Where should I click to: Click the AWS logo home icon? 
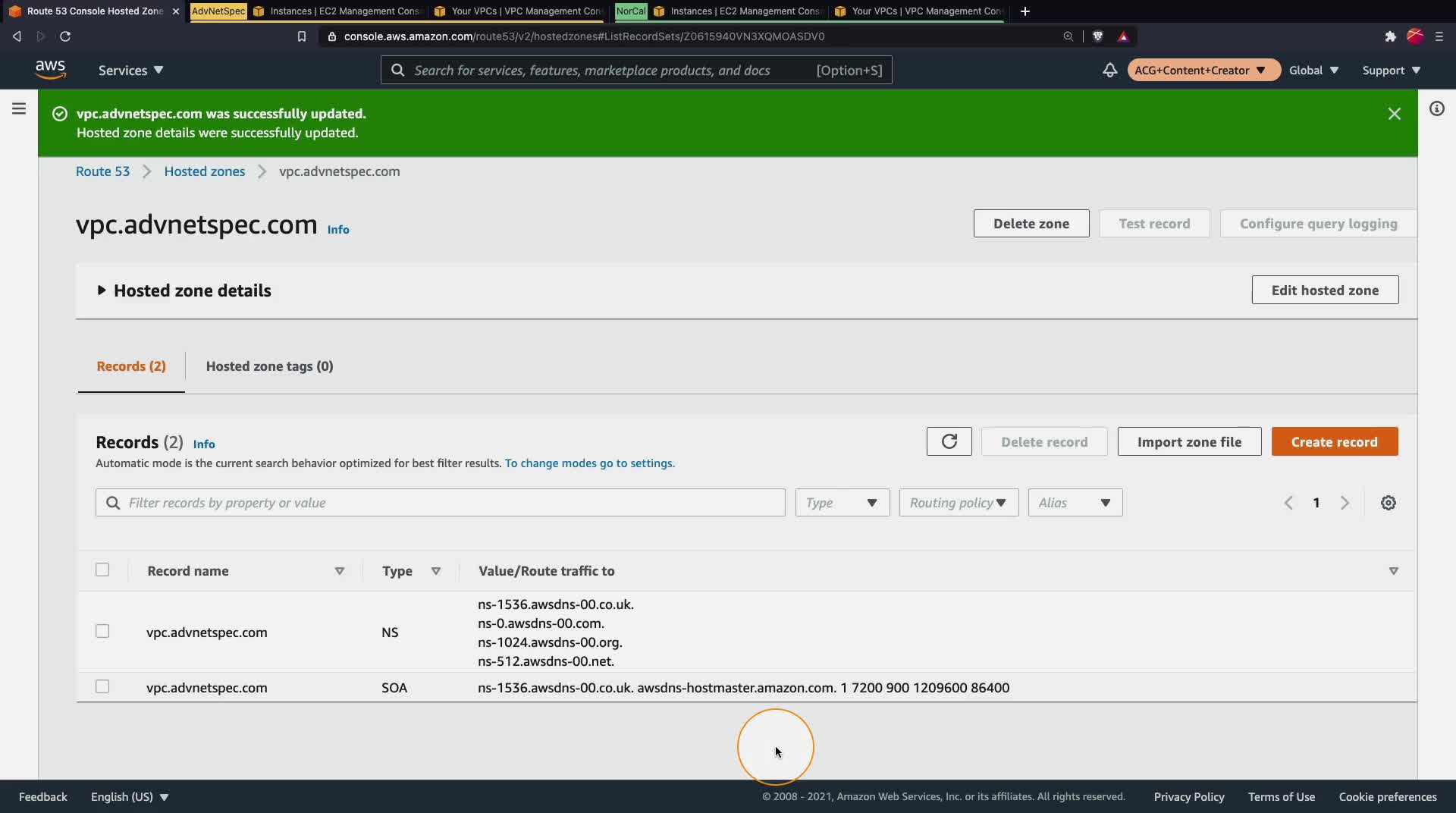pyautogui.click(x=50, y=70)
